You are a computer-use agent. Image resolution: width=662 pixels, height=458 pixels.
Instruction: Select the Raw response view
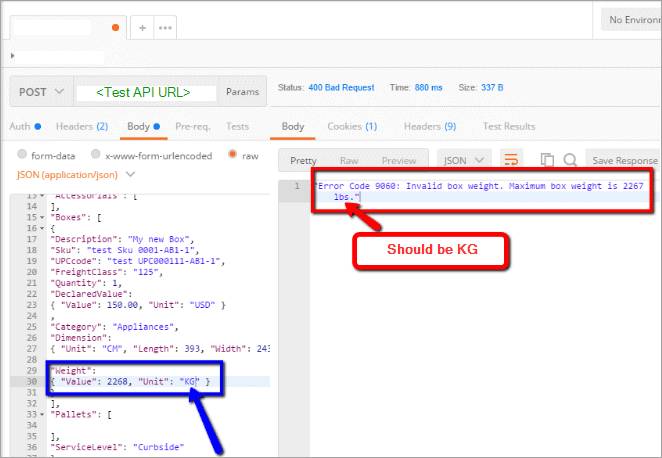(x=349, y=160)
